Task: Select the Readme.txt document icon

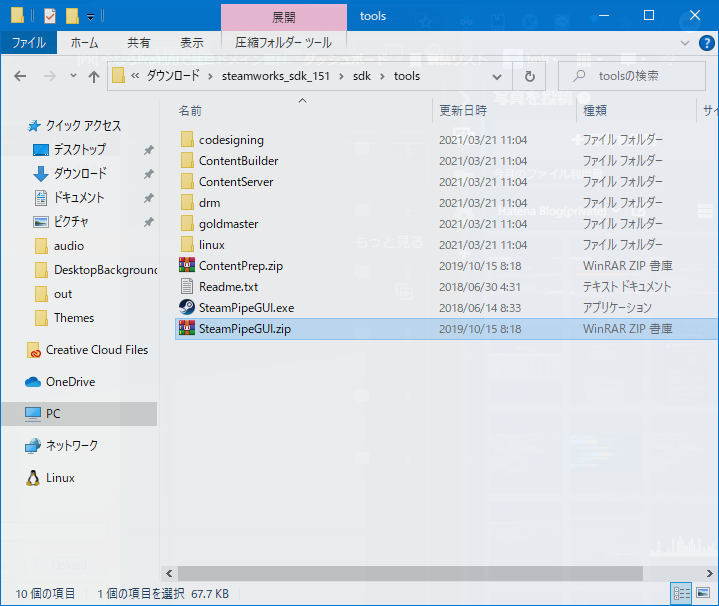Action: (187, 286)
